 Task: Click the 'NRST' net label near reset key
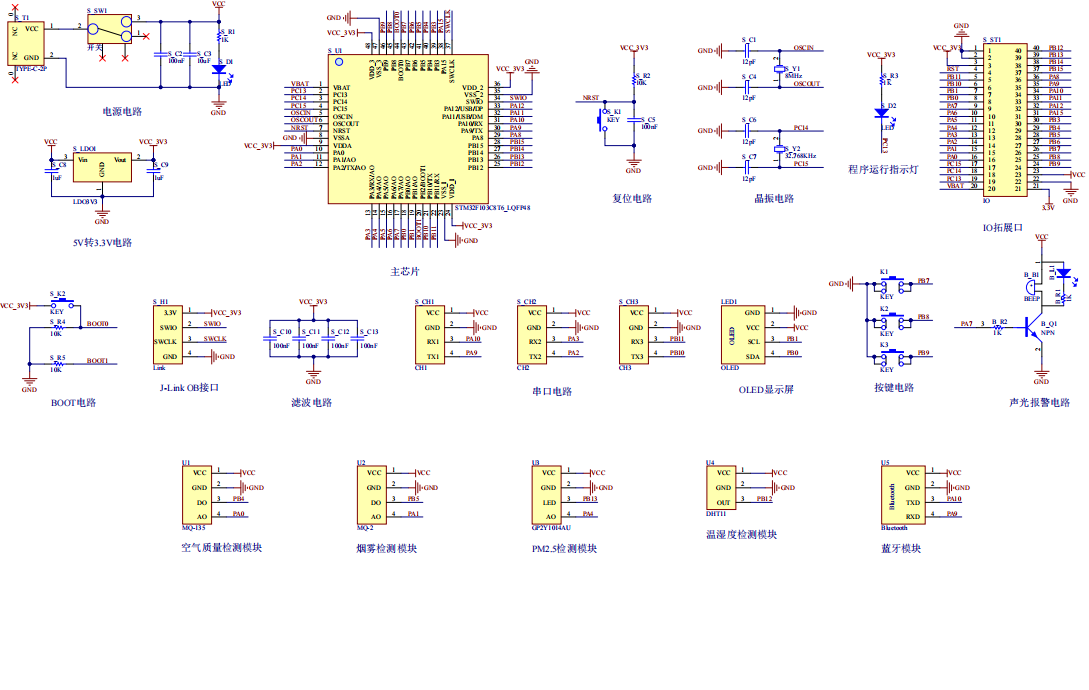pos(591,98)
